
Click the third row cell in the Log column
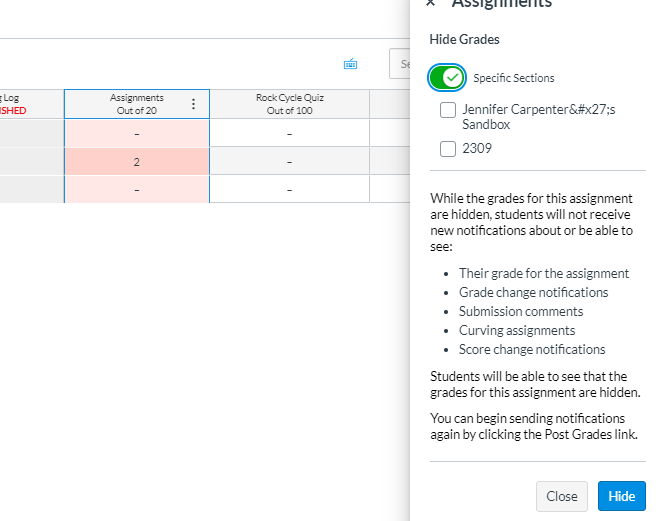pos(30,189)
